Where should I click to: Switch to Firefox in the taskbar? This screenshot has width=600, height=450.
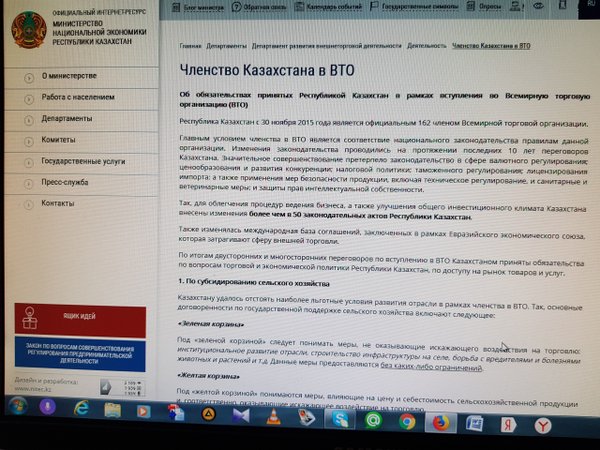pos(440,421)
